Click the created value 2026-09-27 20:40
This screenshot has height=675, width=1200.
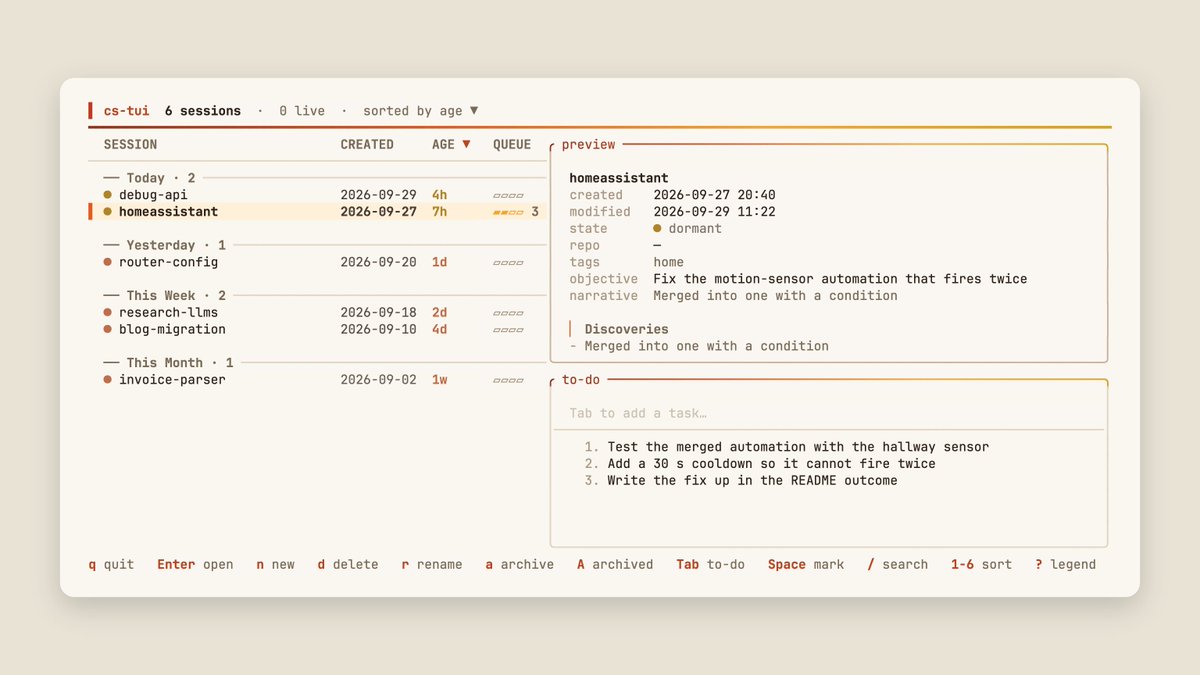click(714, 195)
